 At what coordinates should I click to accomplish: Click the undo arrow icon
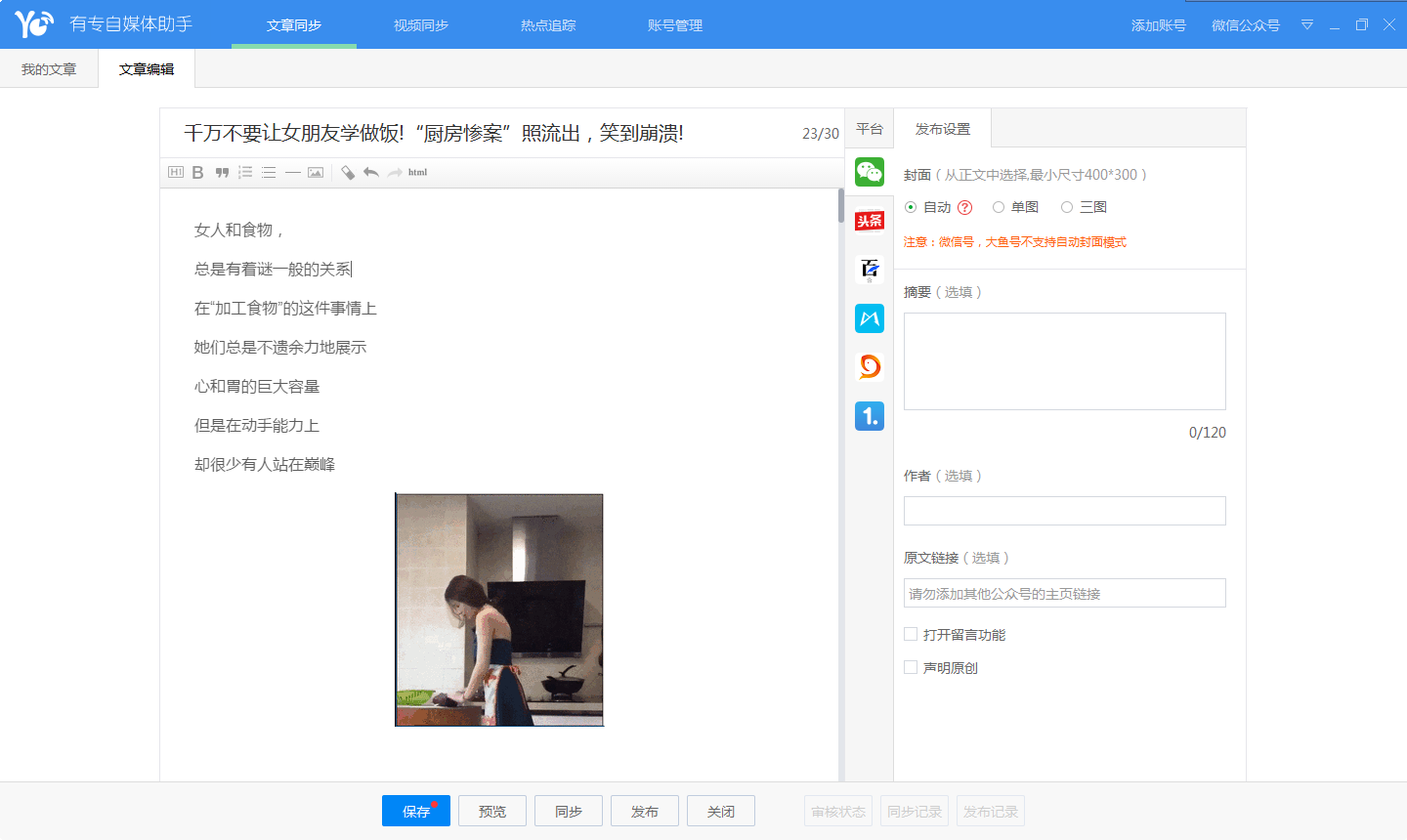[371, 173]
